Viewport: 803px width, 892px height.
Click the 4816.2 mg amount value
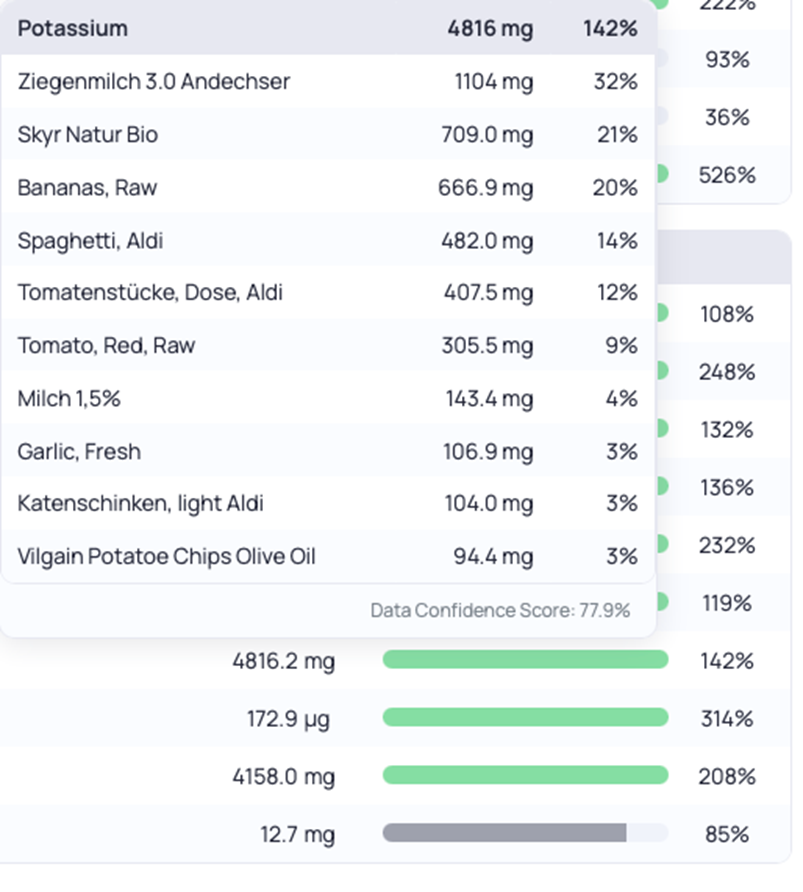[x=283, y=661]
